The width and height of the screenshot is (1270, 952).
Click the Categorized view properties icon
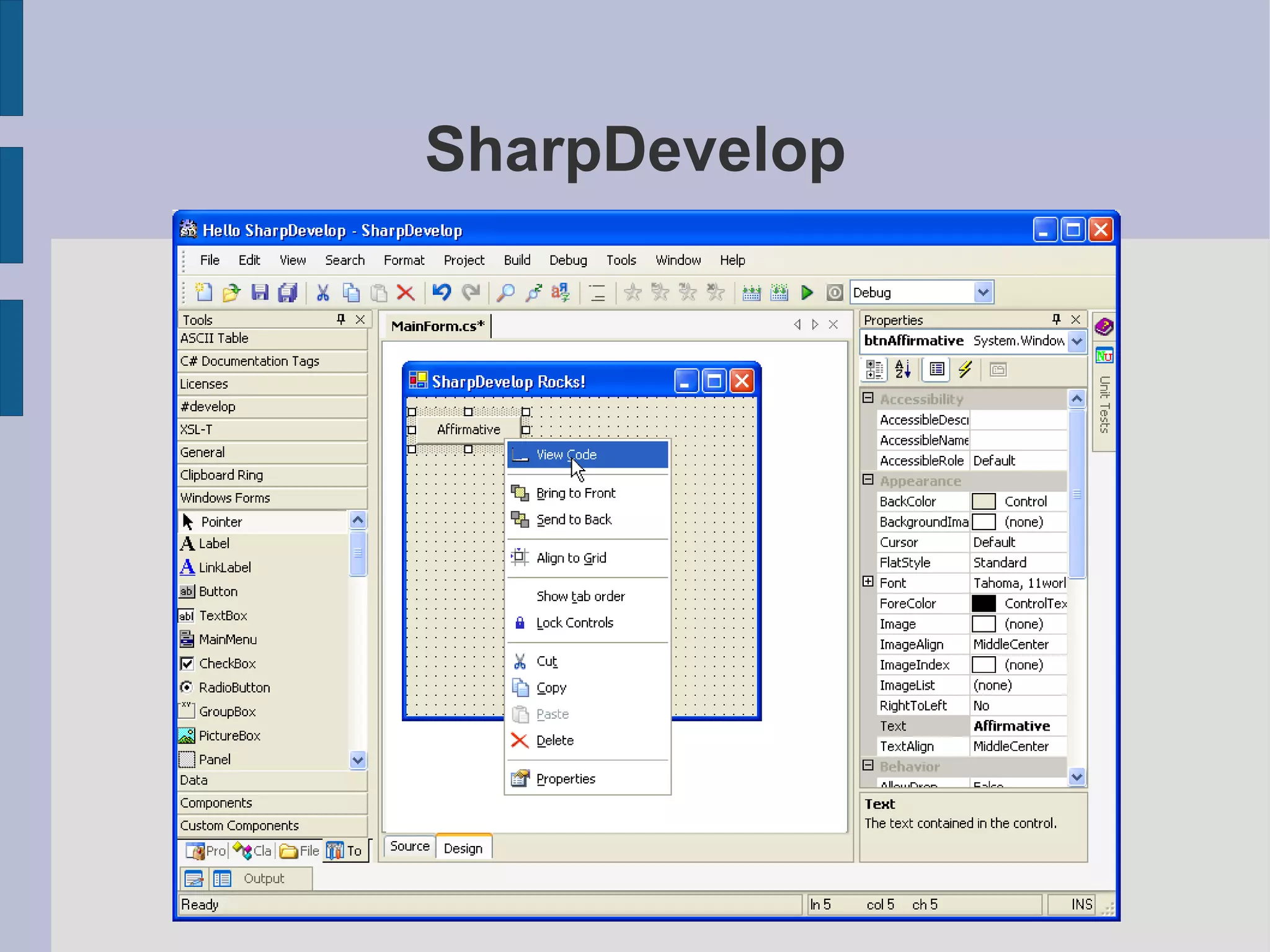pos(874,370)
